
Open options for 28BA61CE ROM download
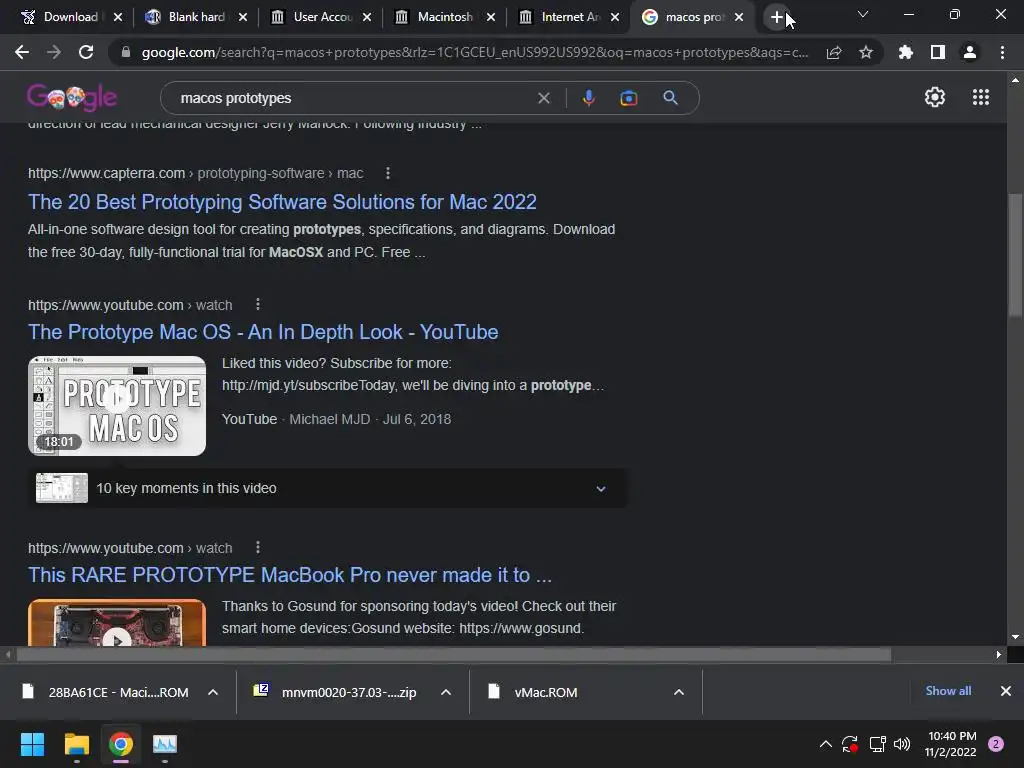point(213,692)
